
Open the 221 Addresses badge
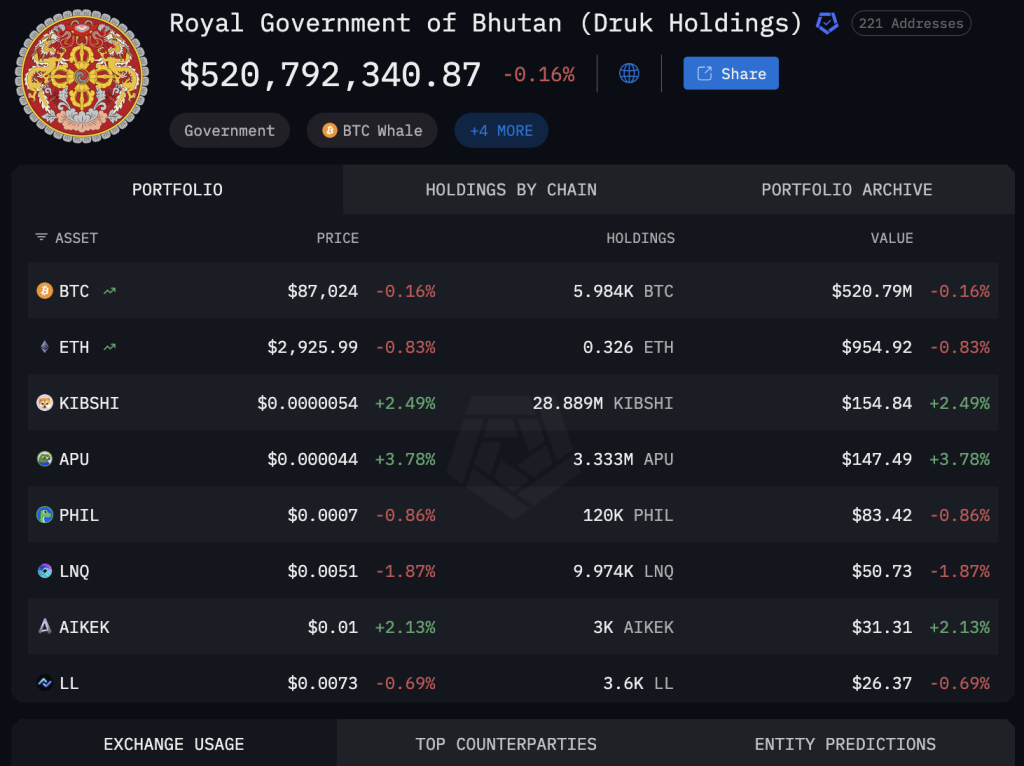click(911, 24)
